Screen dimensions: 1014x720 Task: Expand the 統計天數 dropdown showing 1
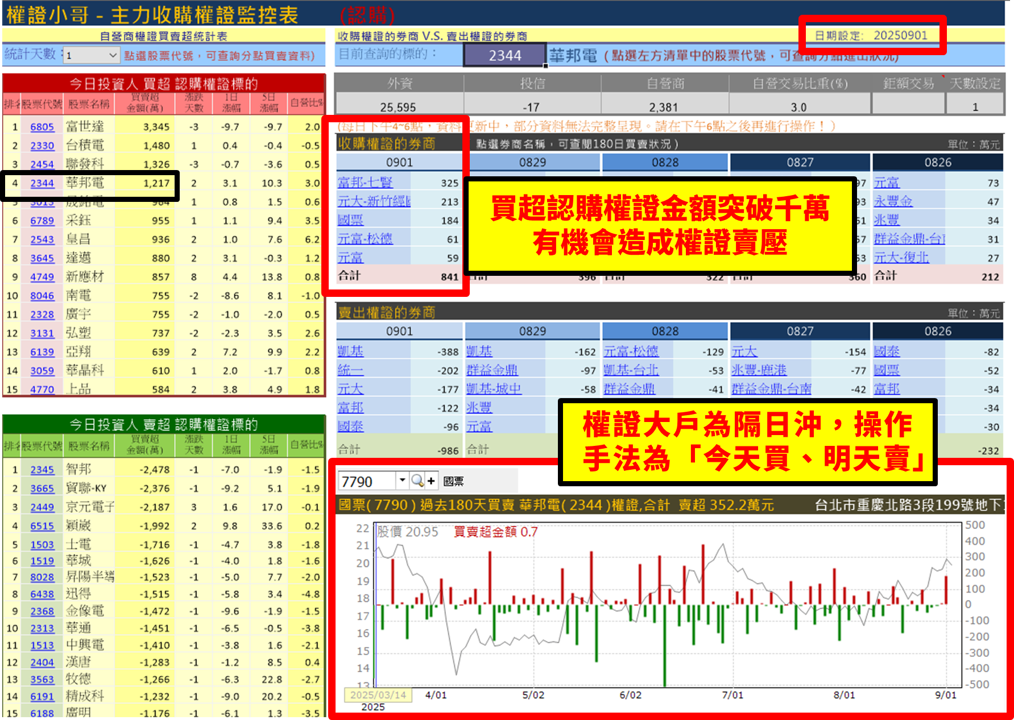(91, 56)
